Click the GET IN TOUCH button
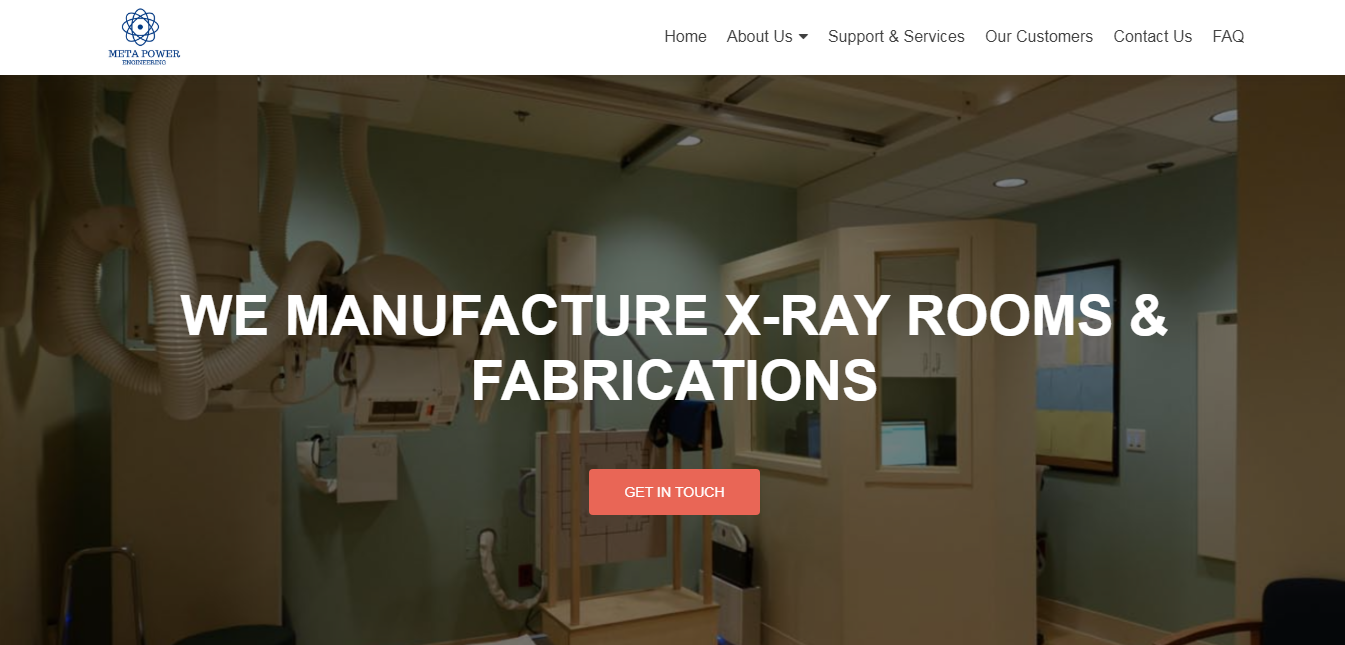Viewport: 1345px width, 645px height. coord(674,492)
